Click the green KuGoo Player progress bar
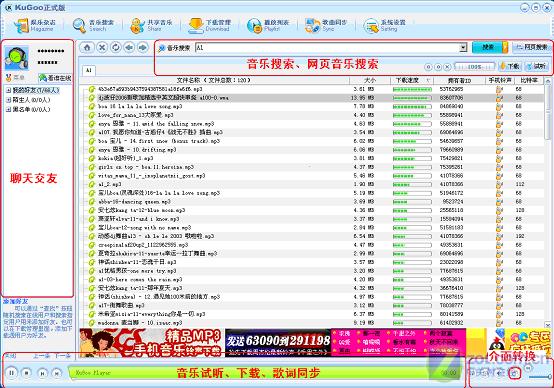This screenshot has width=554, height=388. pyautogui.click(x=265, y=373)
